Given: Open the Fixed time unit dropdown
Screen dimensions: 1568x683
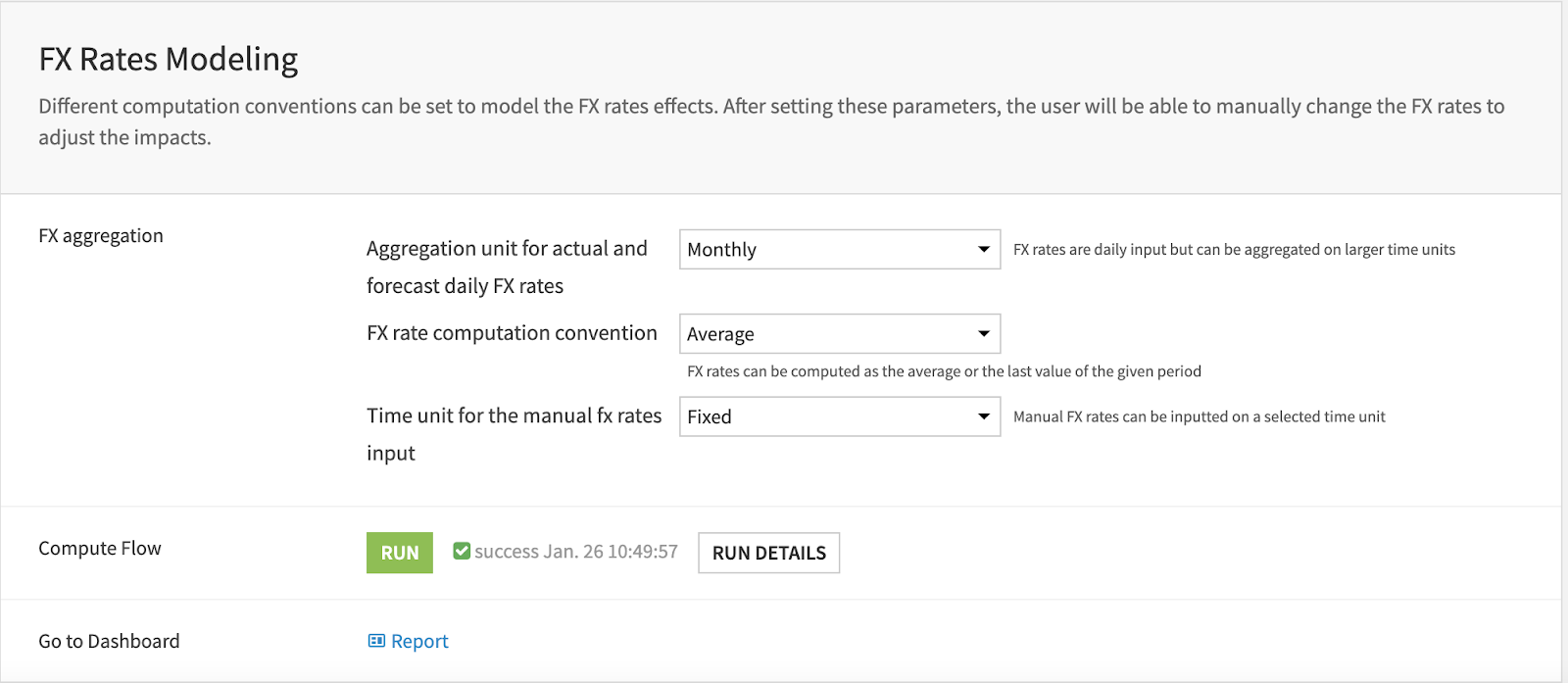Looking at the screenshot, I should point(838,416).
